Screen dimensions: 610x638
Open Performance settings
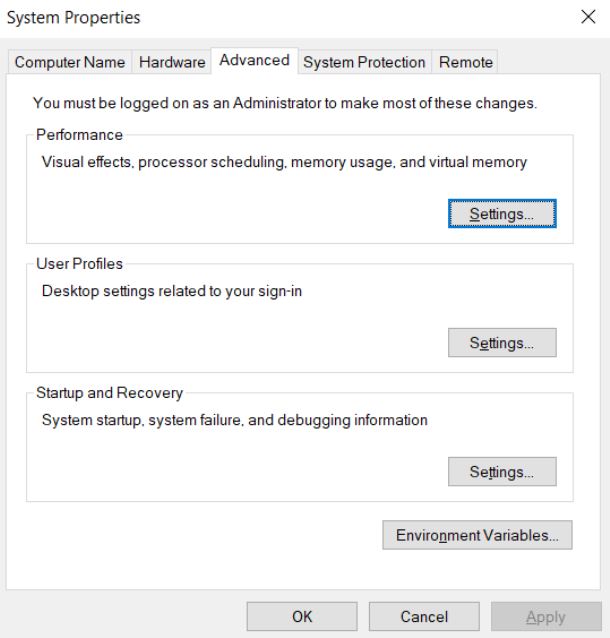(501, 214)
